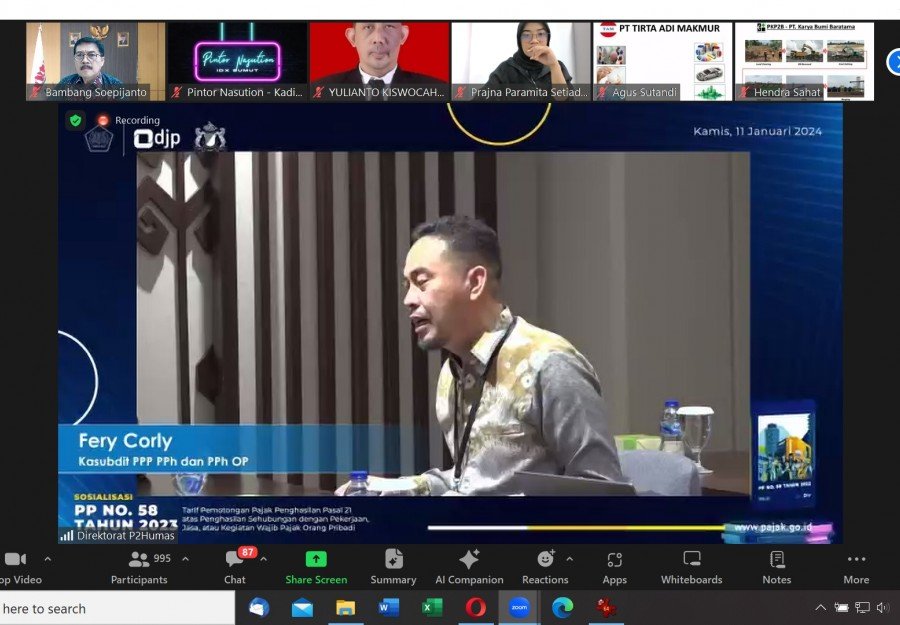Screen dimensions: 900x625
Task: Launch AI Companion
Action: tap(468, 566)
